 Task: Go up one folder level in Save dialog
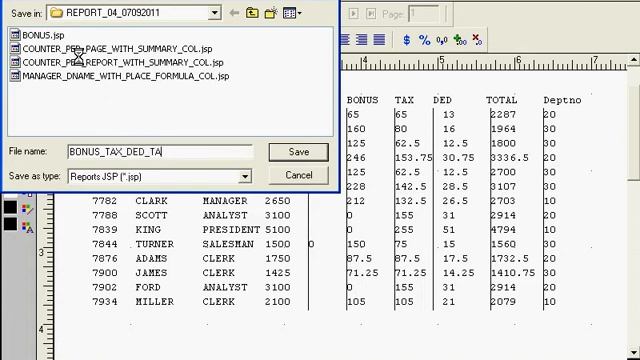click(252, 13)
